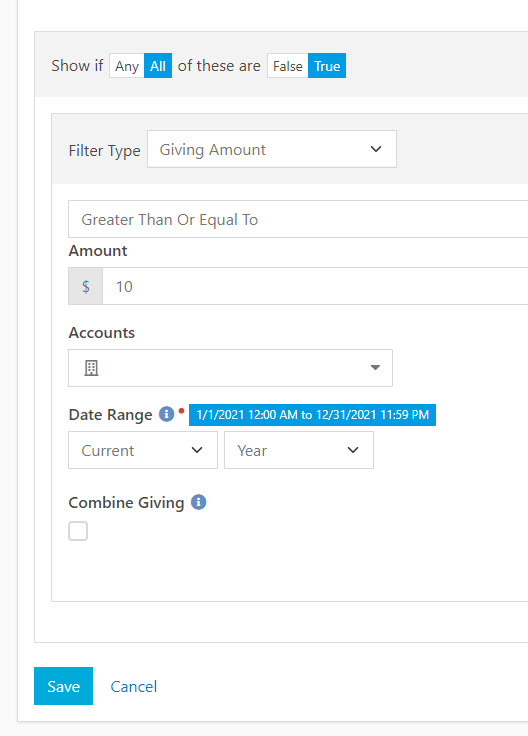
Task: Click the building icon in Accounts field
Action: (91, 368)
